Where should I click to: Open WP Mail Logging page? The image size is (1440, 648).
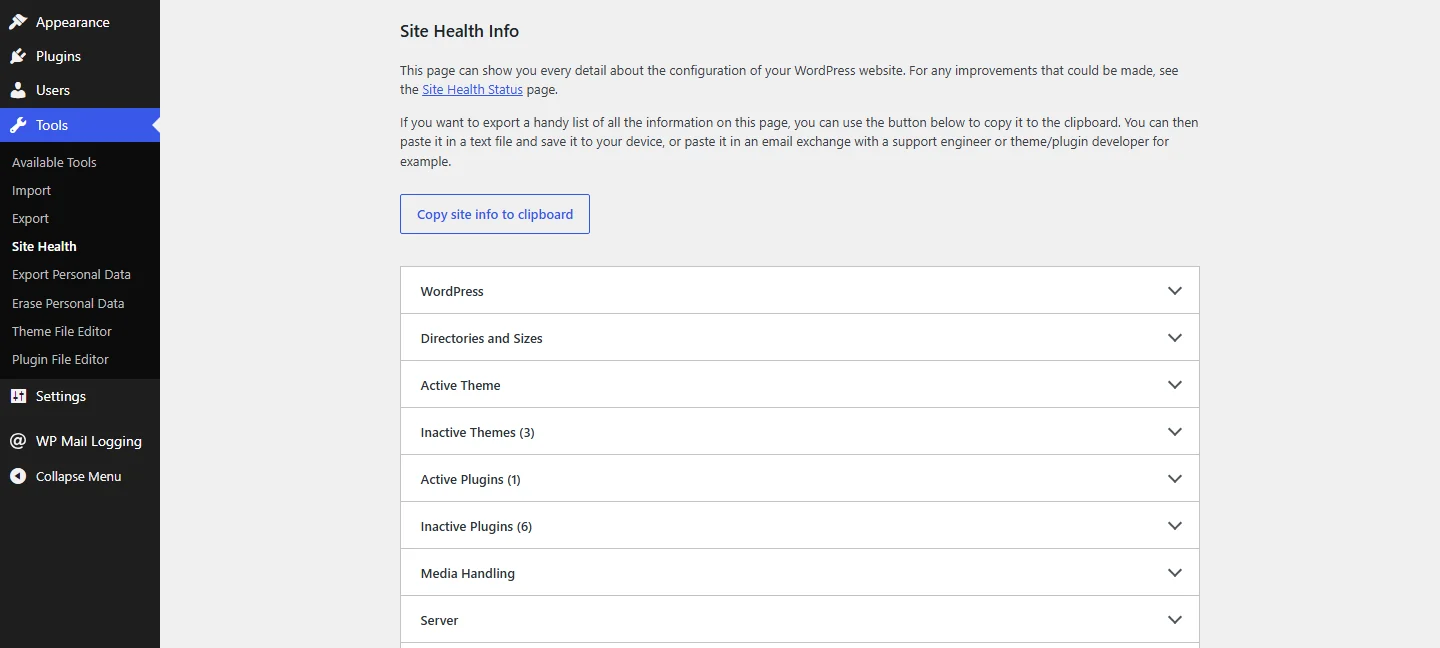tap(80, 441)
